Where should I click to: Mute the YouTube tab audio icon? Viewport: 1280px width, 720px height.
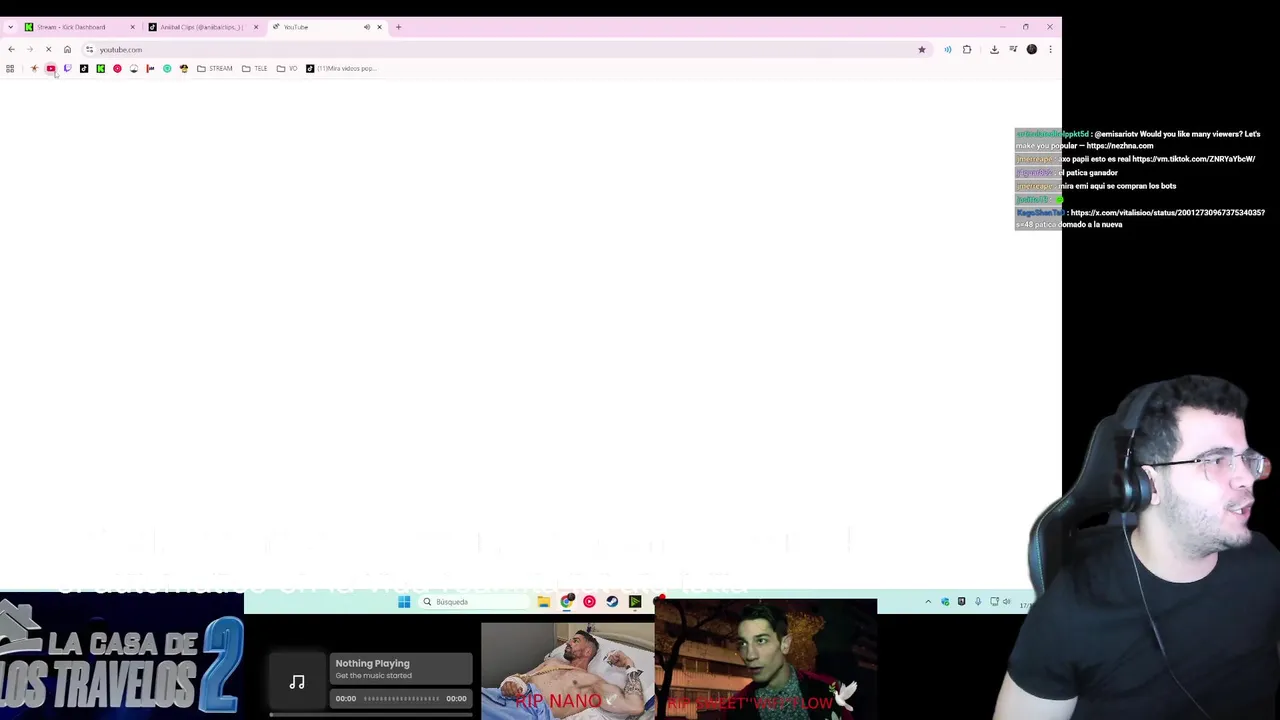[x=366, y=27]
